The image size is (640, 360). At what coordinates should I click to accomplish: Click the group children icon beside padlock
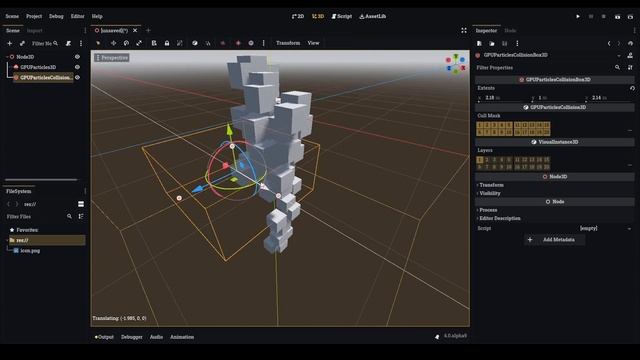pyautogui.click(x=180, y=43)
